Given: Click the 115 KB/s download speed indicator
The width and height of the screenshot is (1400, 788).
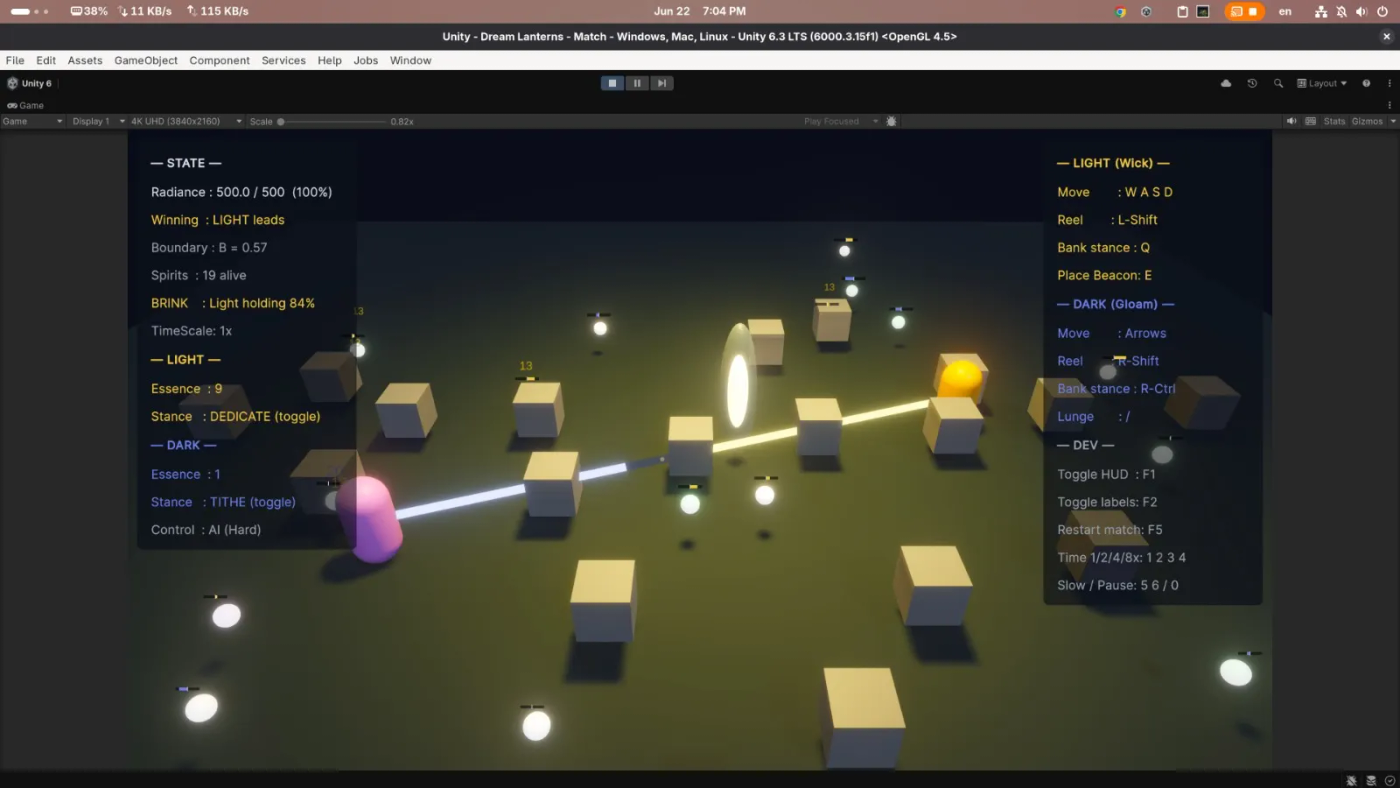Looking at the screenshot, I should [x=216, y=11].
